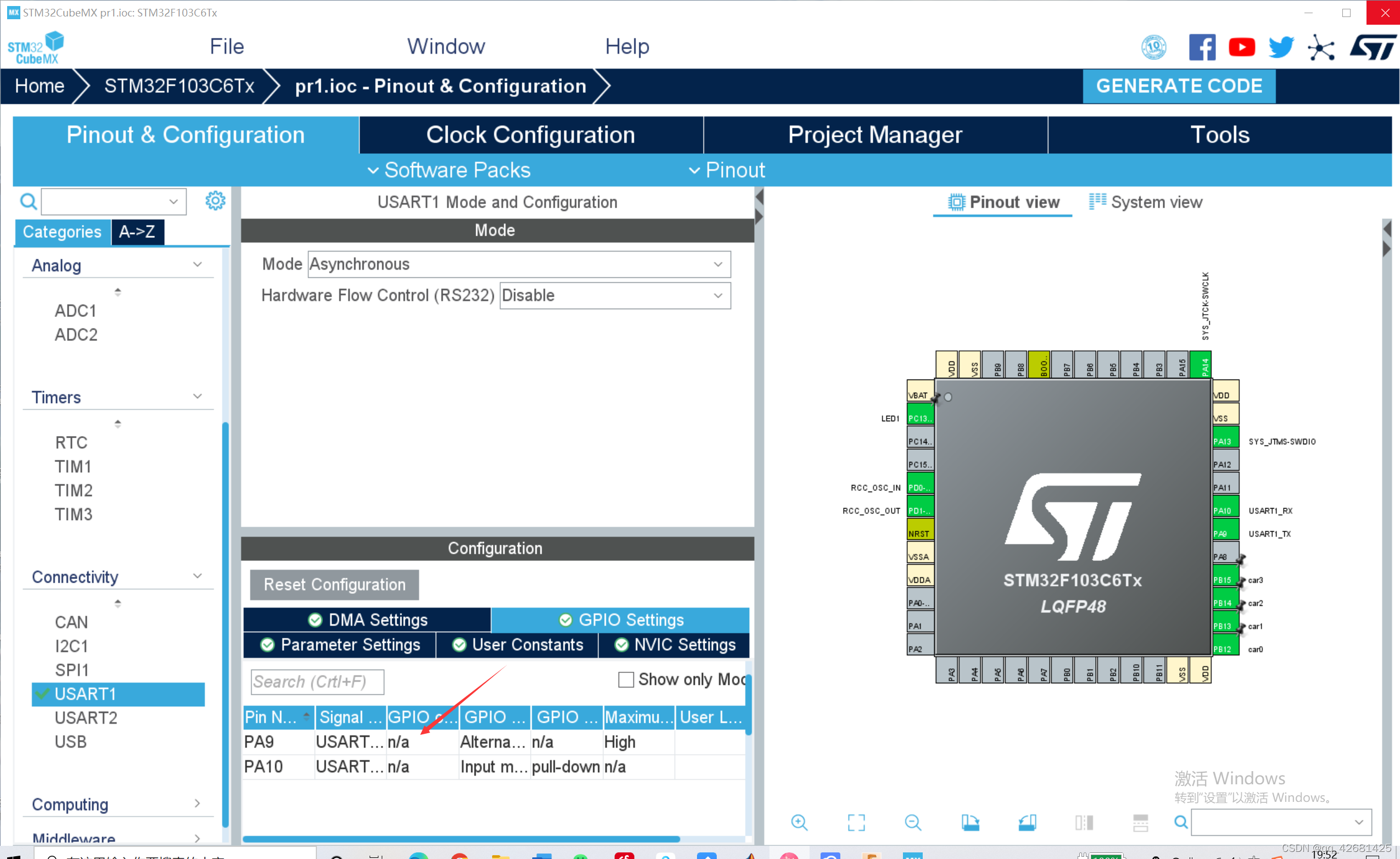
Task: Flip the chip view vertically
Action: click(x=1140, y=822)
